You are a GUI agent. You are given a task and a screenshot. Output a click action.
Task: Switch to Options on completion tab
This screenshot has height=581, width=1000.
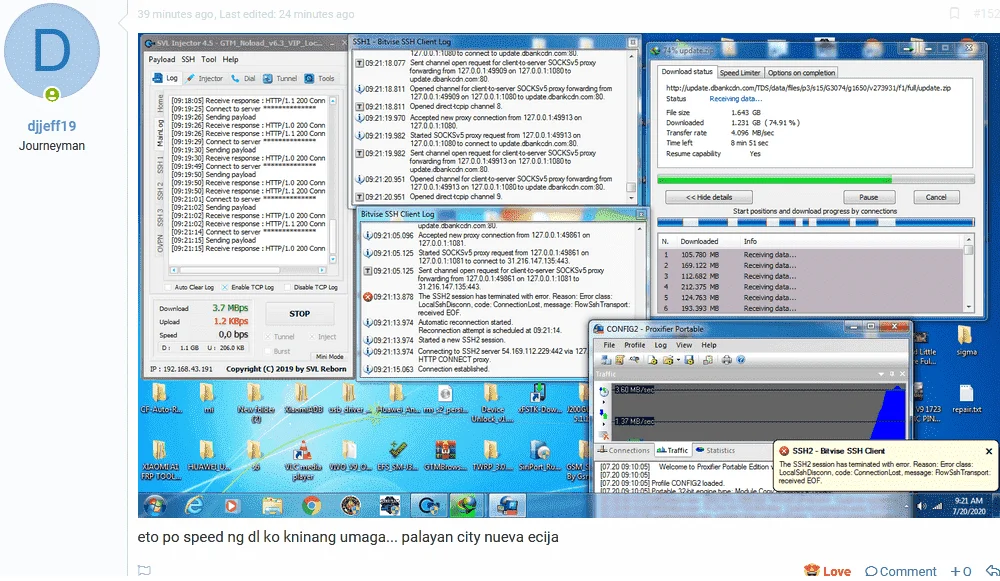coord(801,73)
